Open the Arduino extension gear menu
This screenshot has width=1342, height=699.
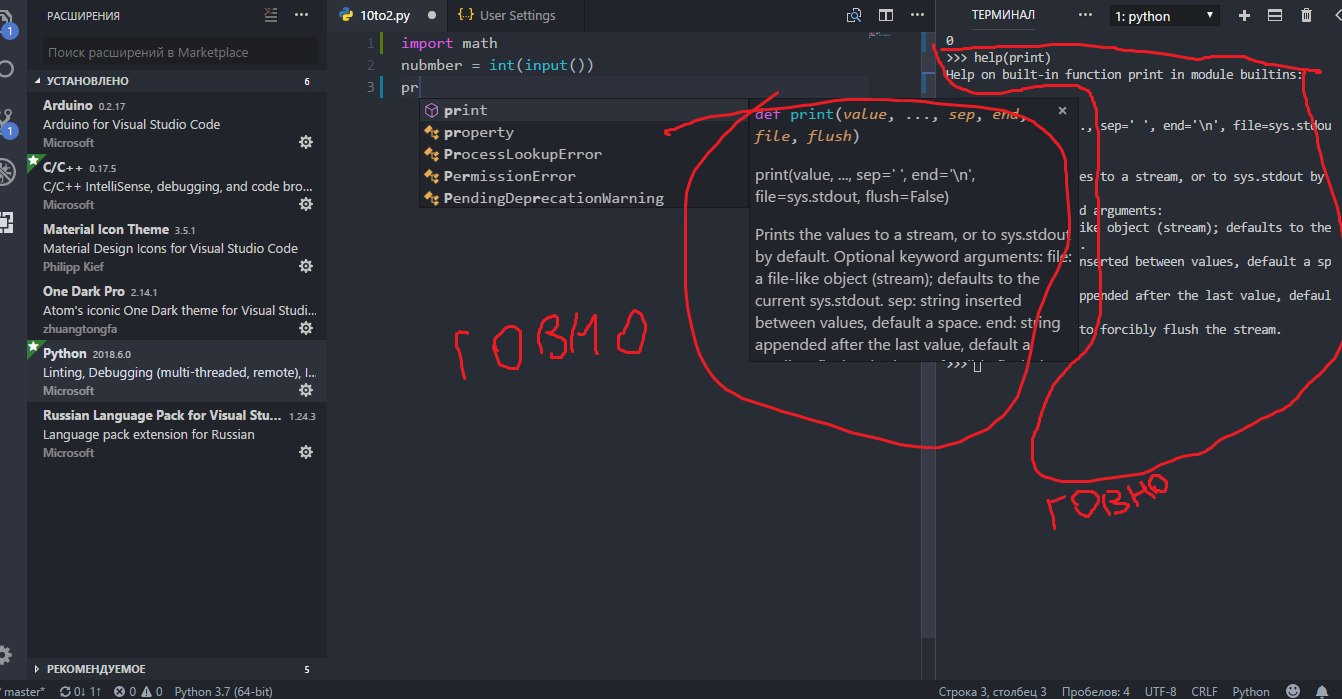(x=306, y=143)
